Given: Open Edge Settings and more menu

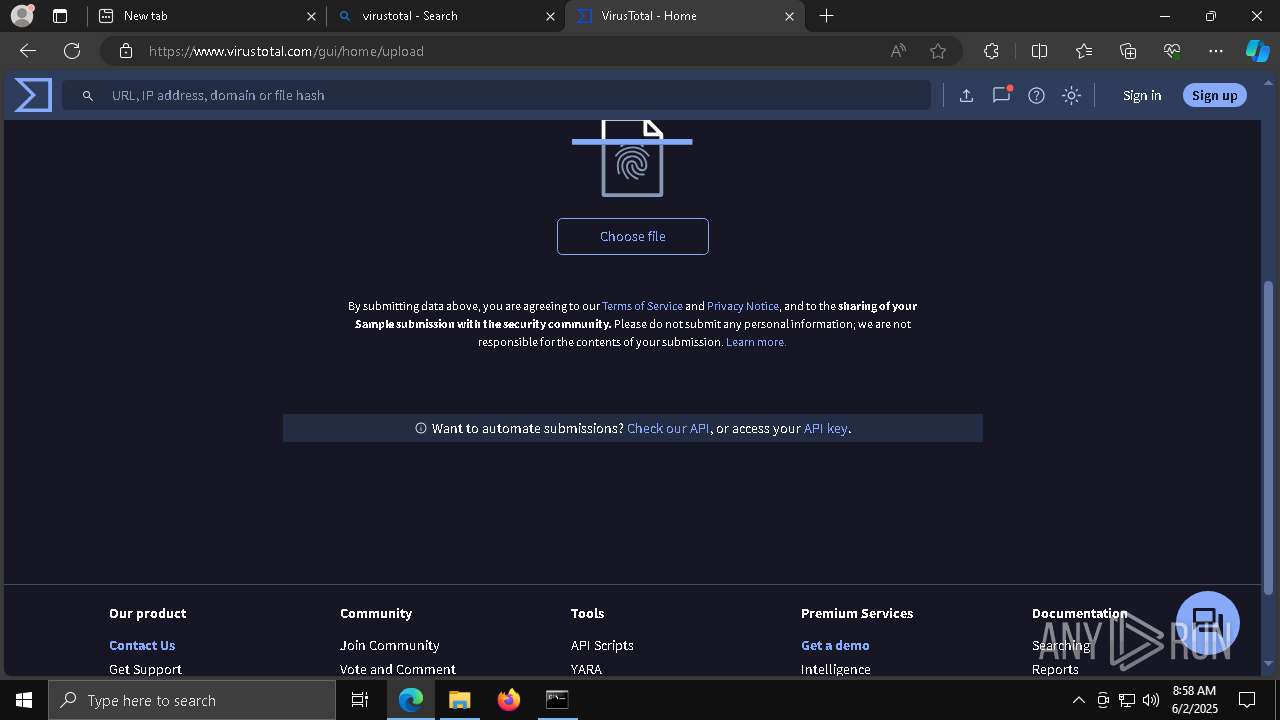Looking at the screenshot, I should (x=1216, y=51).
